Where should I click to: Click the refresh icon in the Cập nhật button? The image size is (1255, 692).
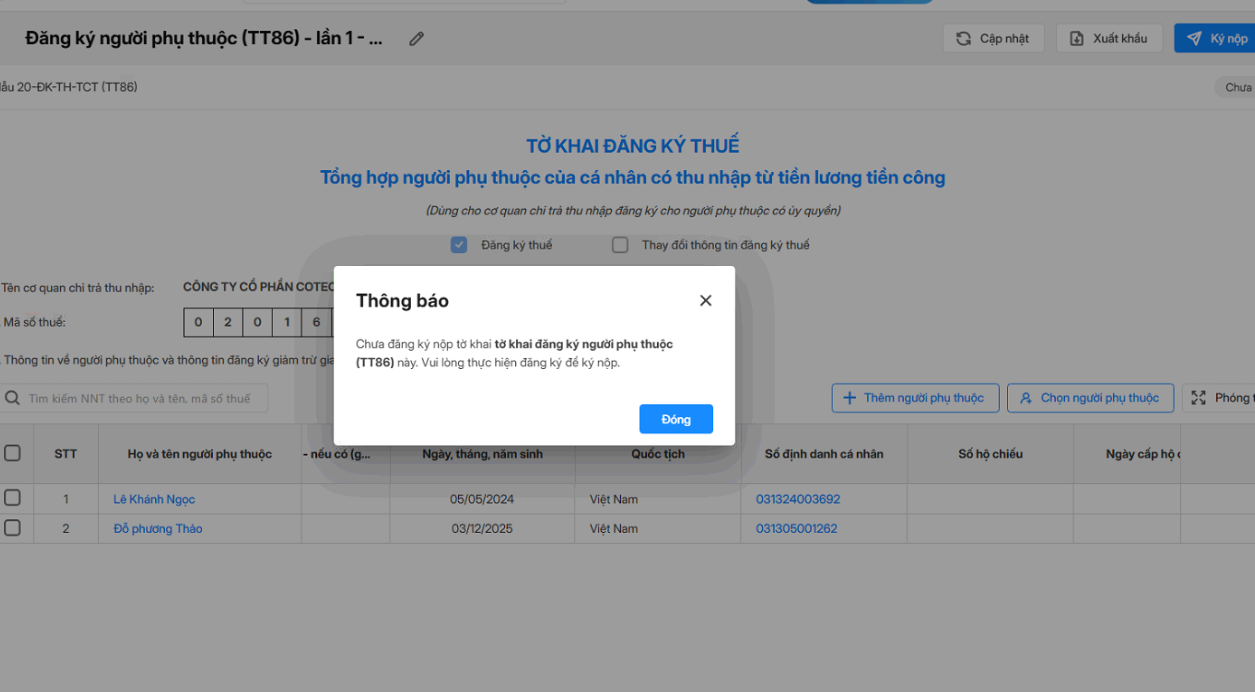click(x=963, y=39)
